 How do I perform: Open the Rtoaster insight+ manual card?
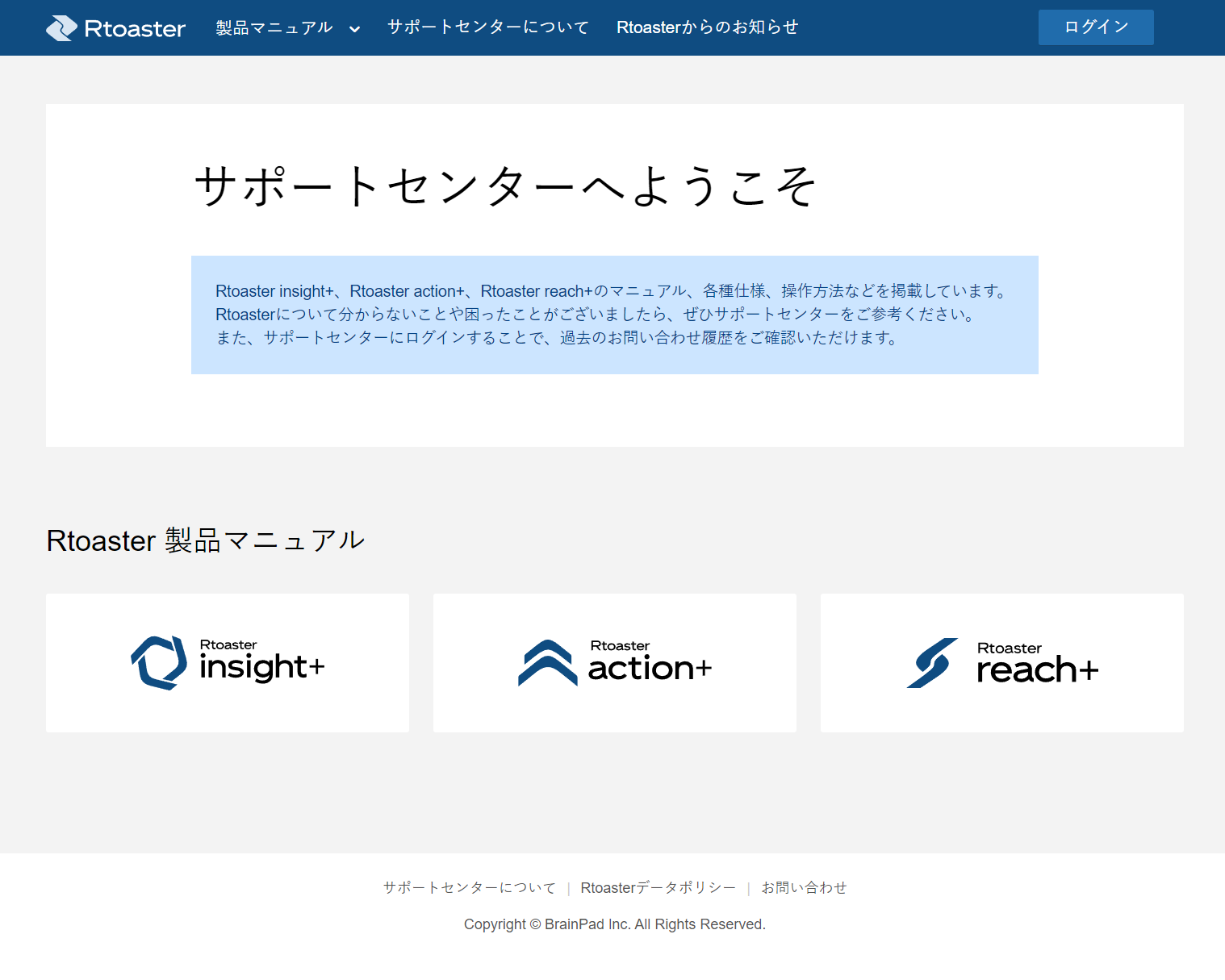click(x=228, y=662)
